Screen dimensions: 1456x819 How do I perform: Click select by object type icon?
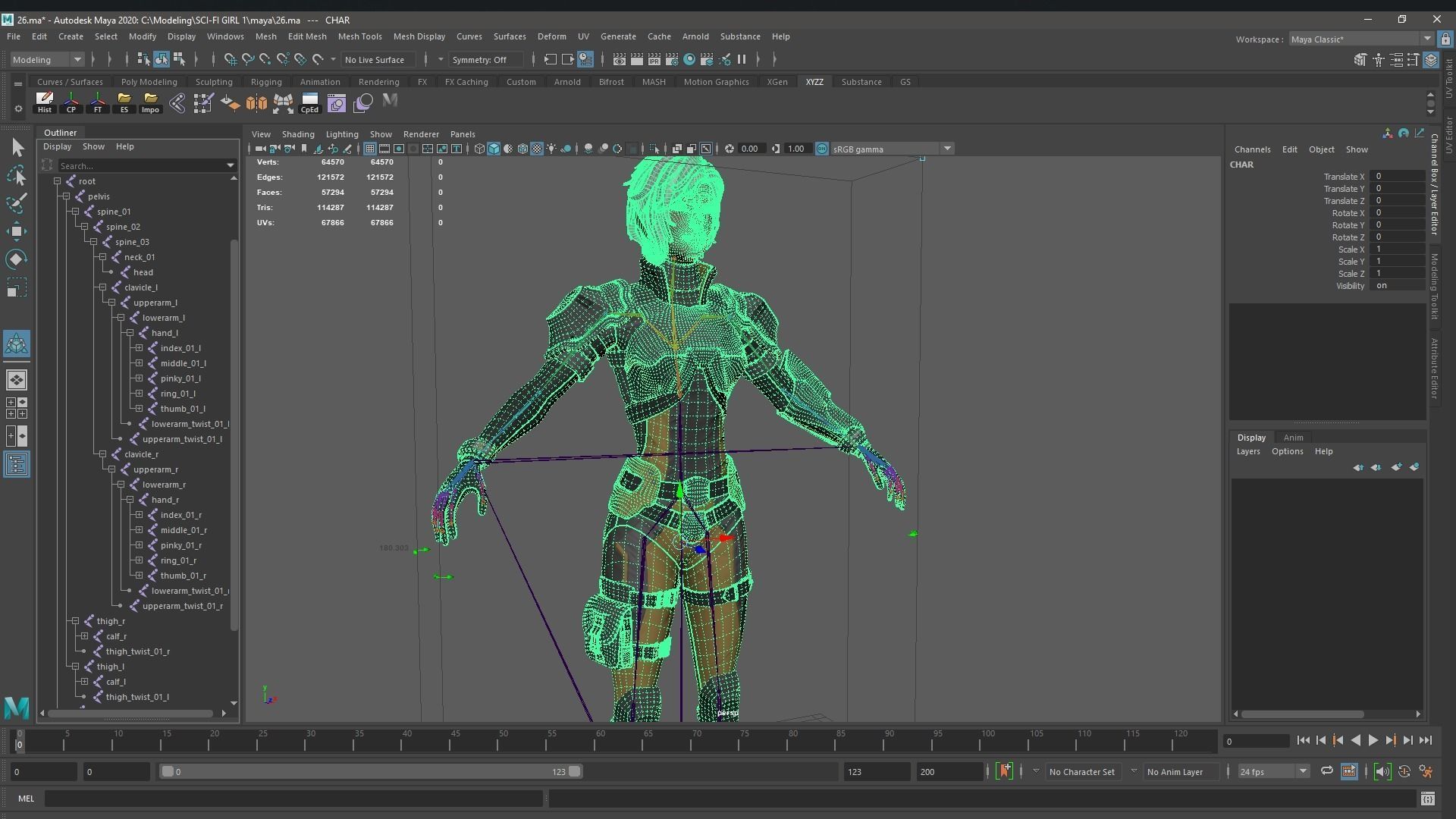point(162,59)
